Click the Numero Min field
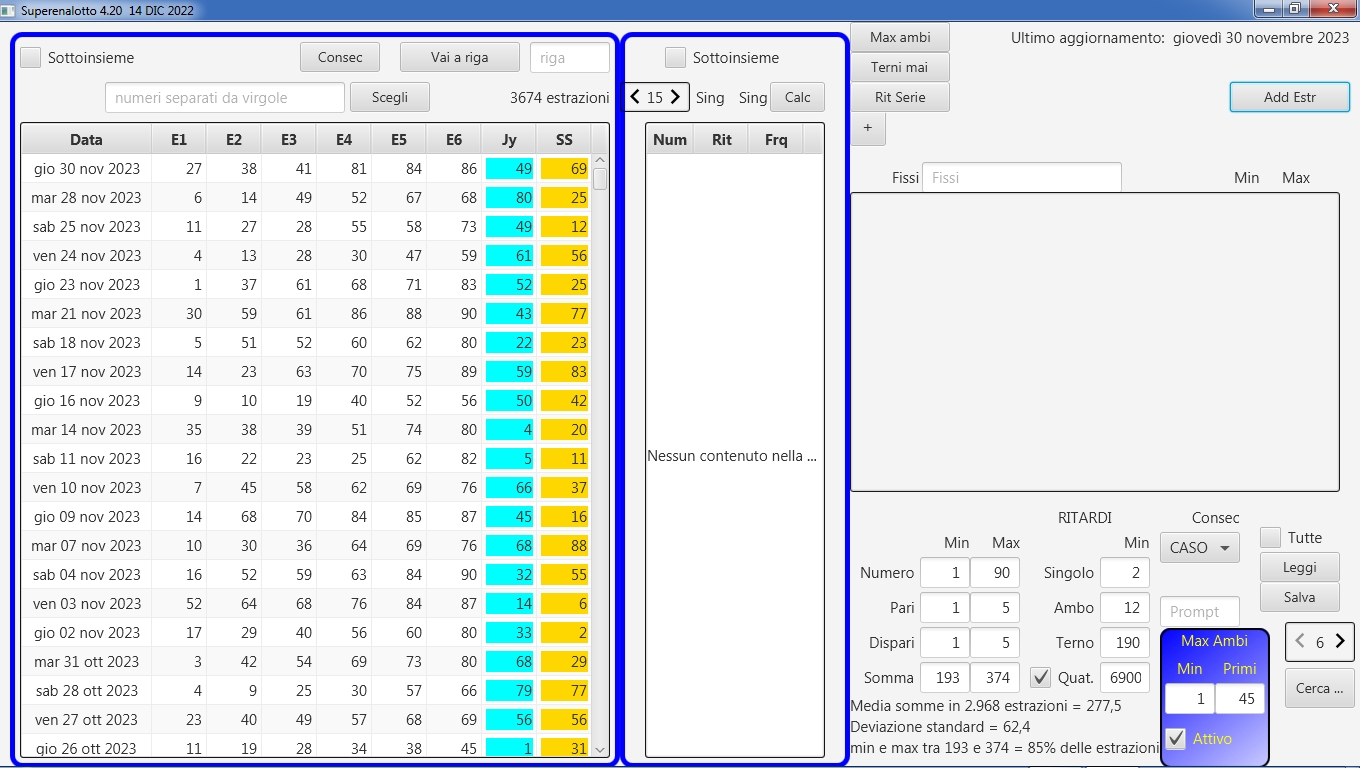Screen dimensions: 1360x768 (x=945, y=573)
